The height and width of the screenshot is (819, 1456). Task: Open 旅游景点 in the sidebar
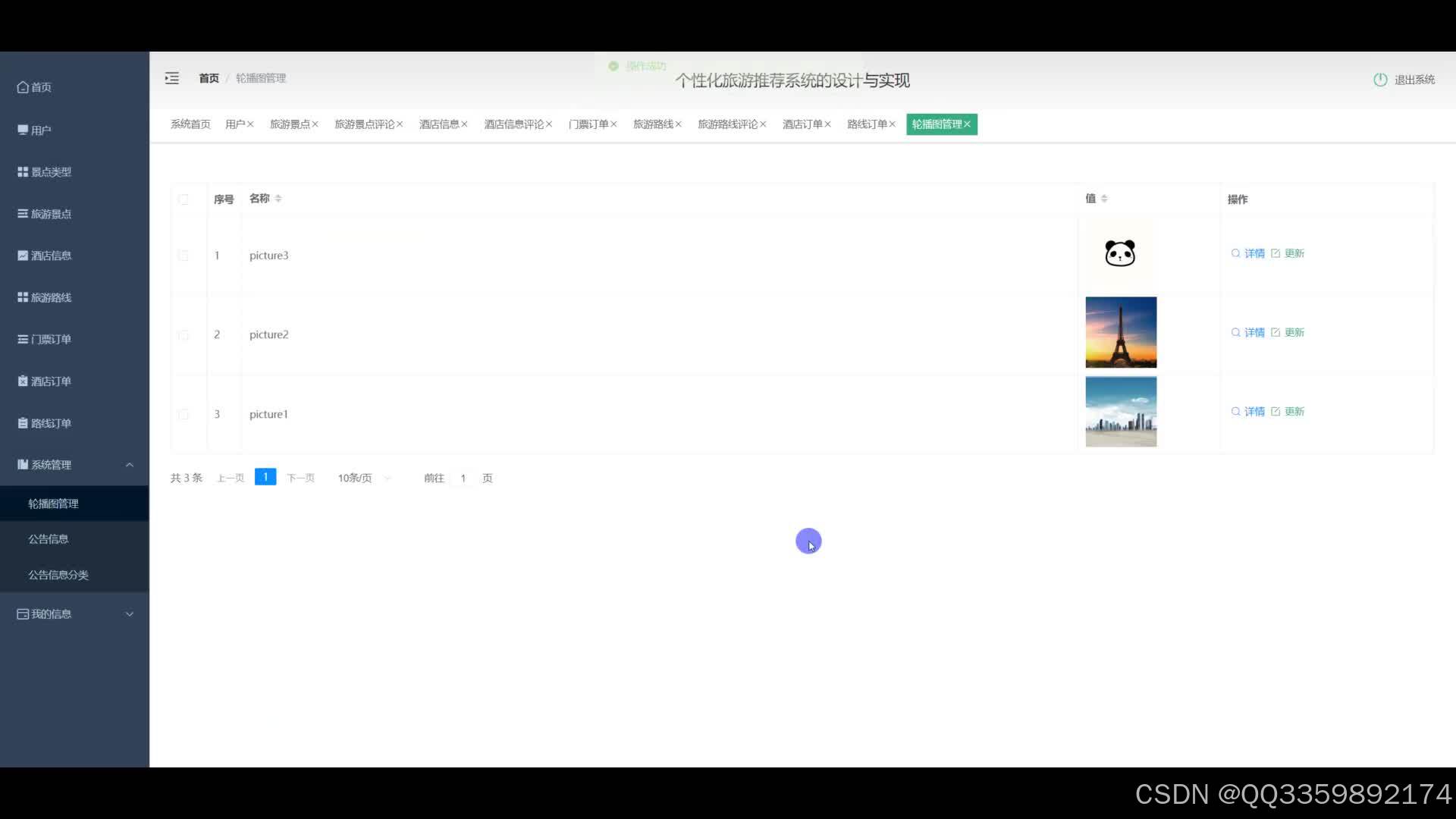(x=74, y=214)
